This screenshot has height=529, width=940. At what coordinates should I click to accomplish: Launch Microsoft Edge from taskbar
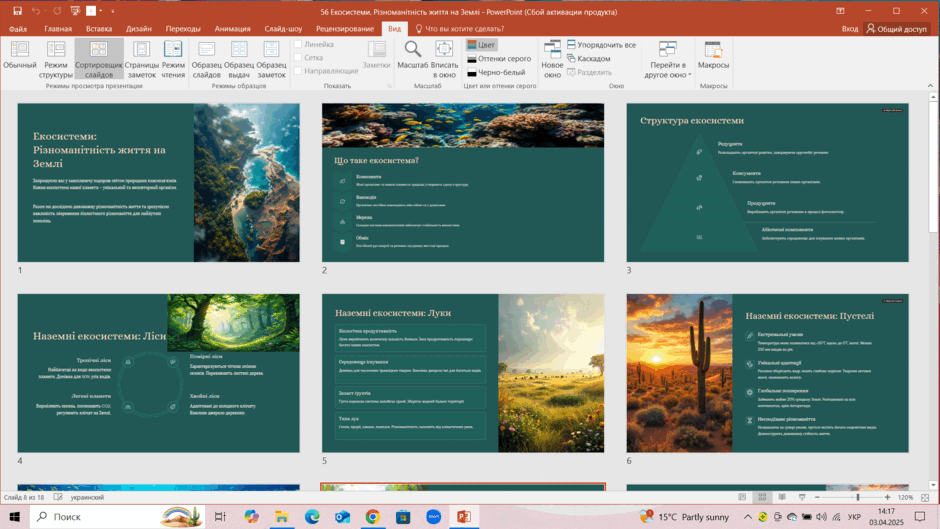click(312, 516)
